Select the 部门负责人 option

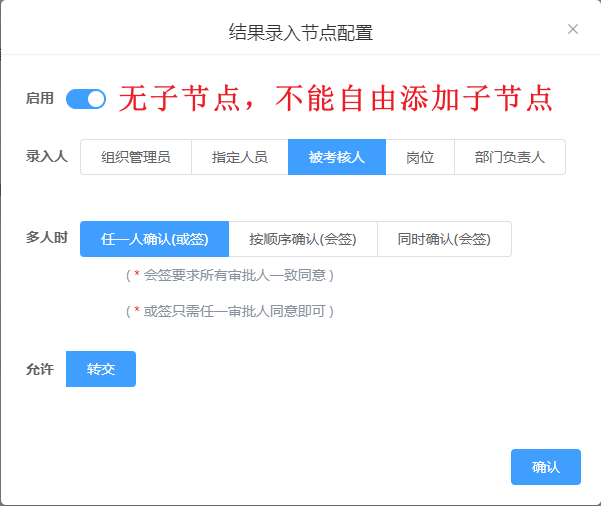coord(509,157)
